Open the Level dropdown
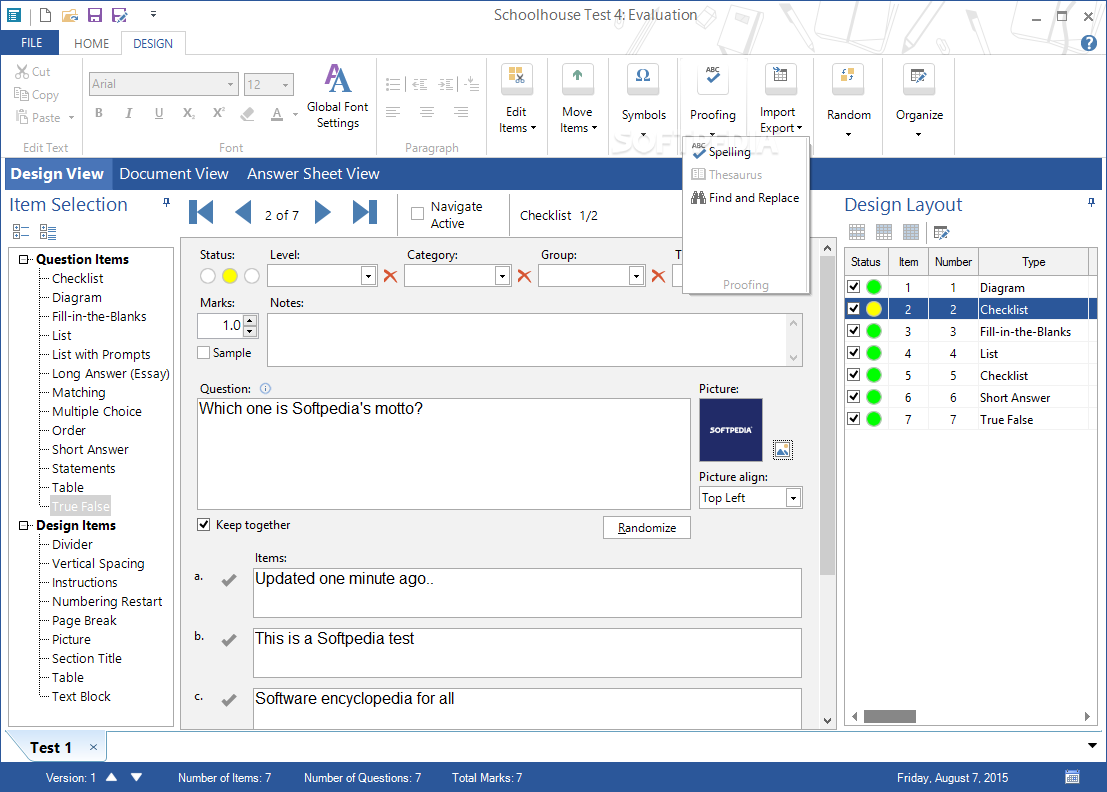 (x=368, y=276)
